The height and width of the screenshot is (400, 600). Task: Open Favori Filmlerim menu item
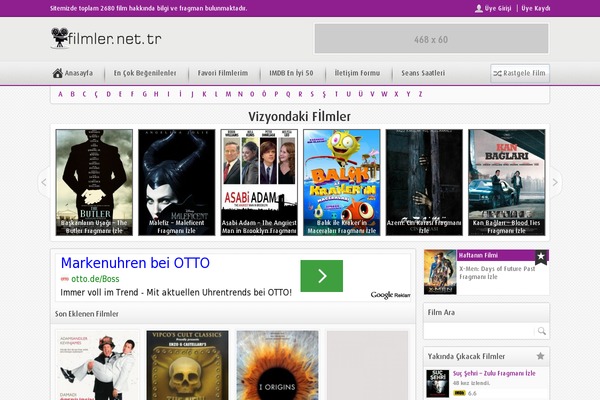pyautogui.click(x=223, y=73)
